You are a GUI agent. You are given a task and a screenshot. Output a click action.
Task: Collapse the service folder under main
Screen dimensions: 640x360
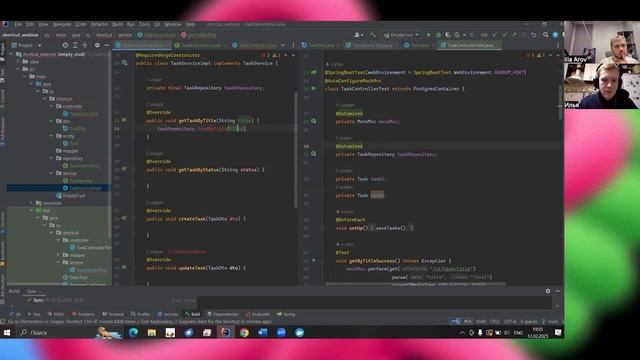tap(51, 173)
